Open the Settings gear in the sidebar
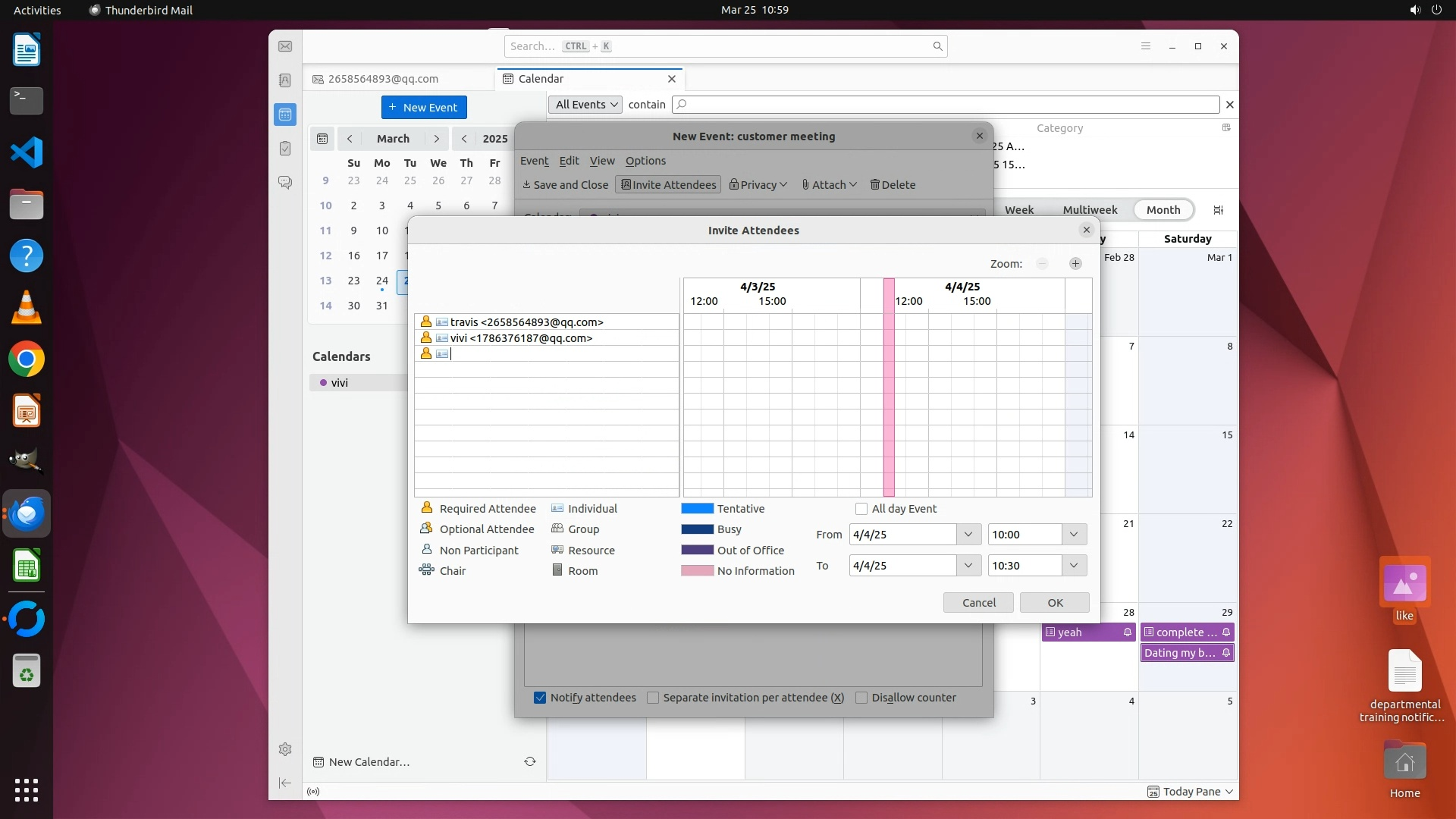This screenshot has height=819, width=1456. coord(285,749)
